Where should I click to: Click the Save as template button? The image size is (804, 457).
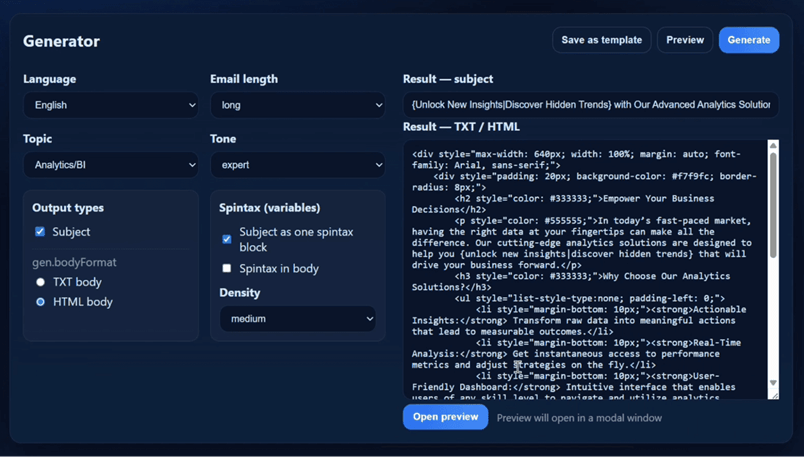601,40
